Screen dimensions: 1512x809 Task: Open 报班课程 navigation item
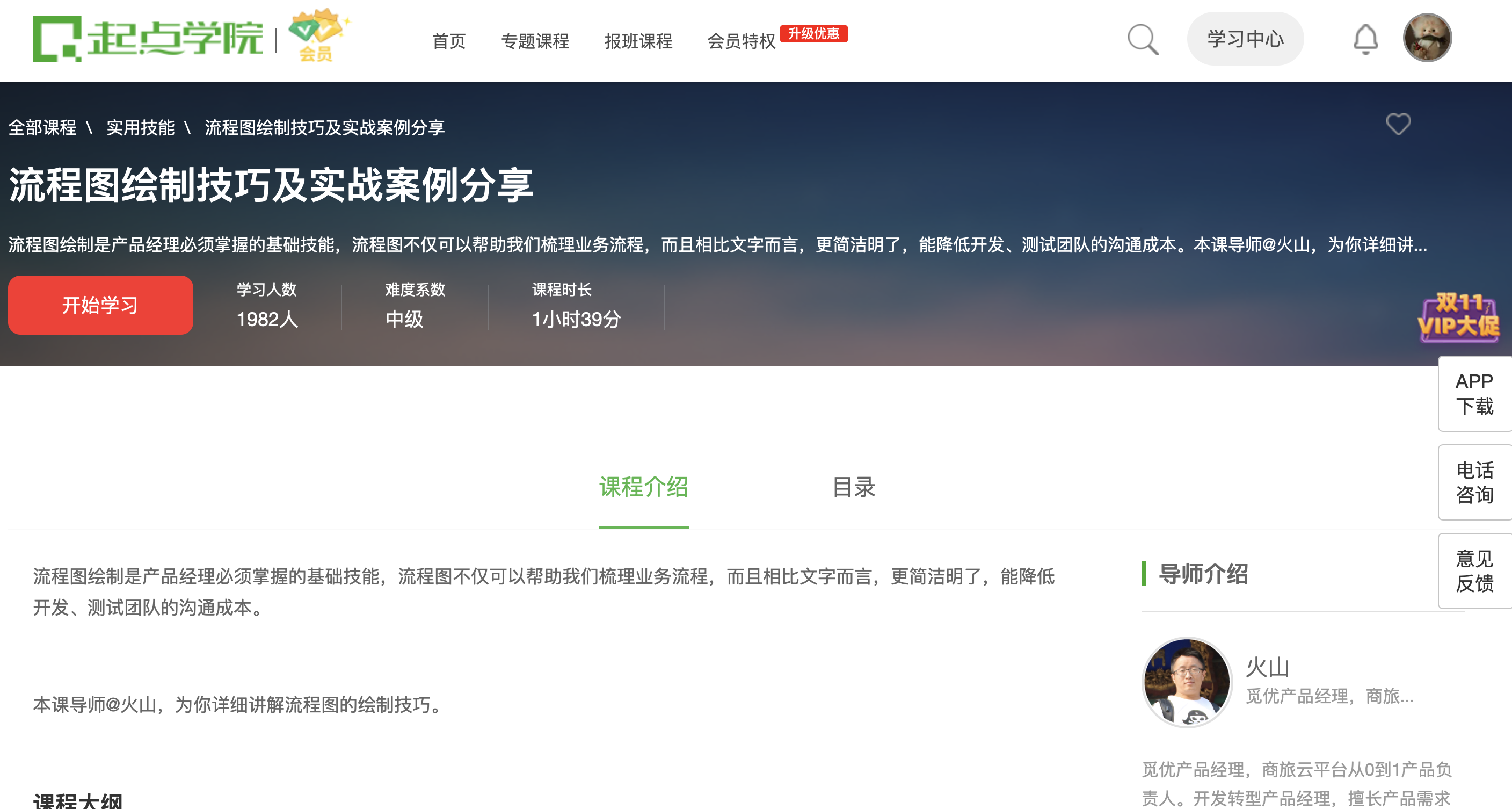(638, 41)
